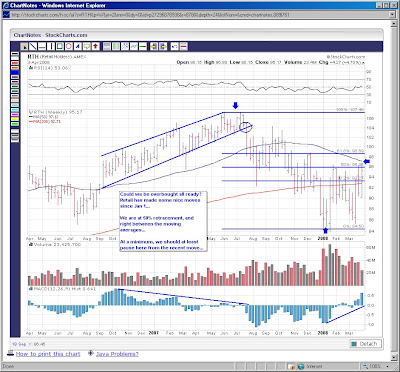Select the vertical green band tool
This screenshot has height=372, width=400.
116,47
